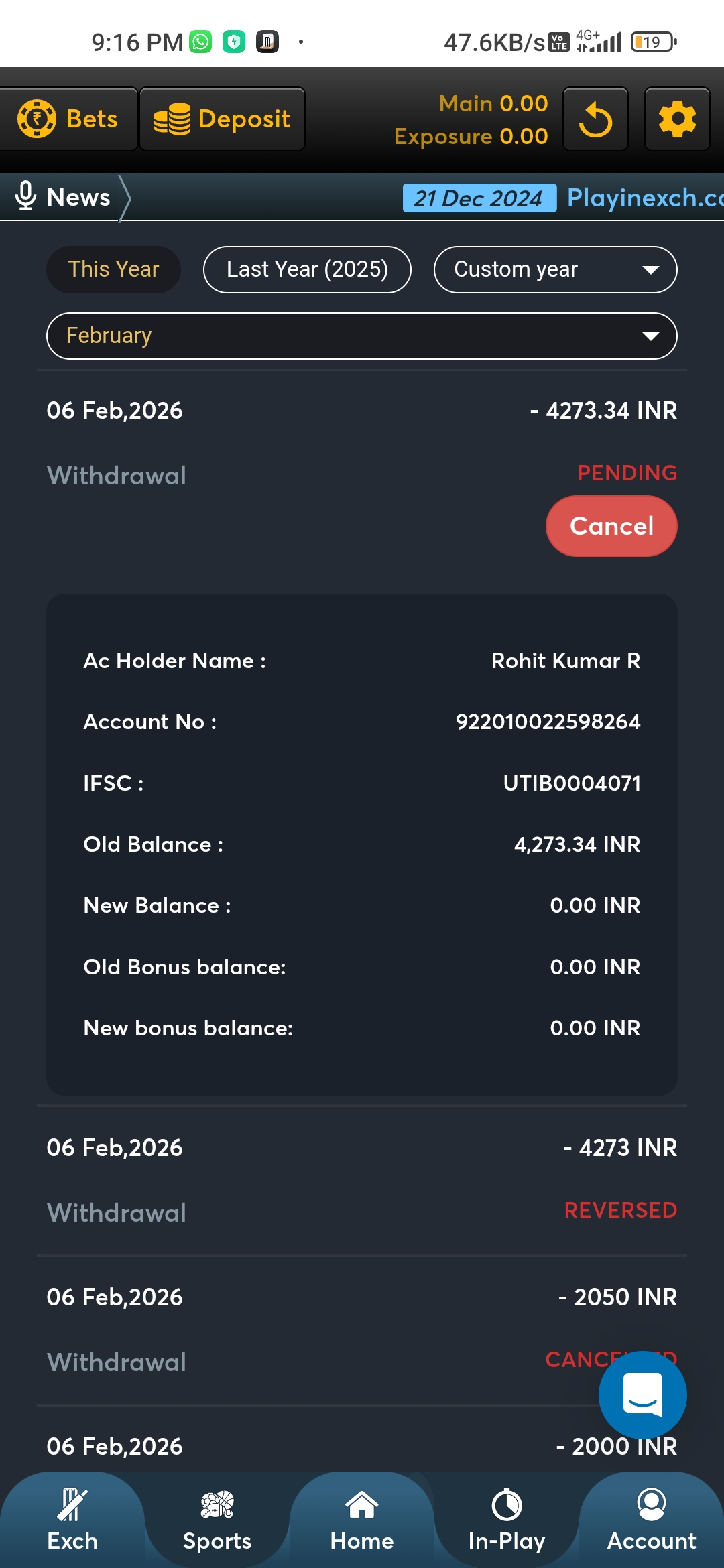Tap the News microphone icon
This screenshot has height=1568, width=724.
pyautogui.click(x=25, y=197)
